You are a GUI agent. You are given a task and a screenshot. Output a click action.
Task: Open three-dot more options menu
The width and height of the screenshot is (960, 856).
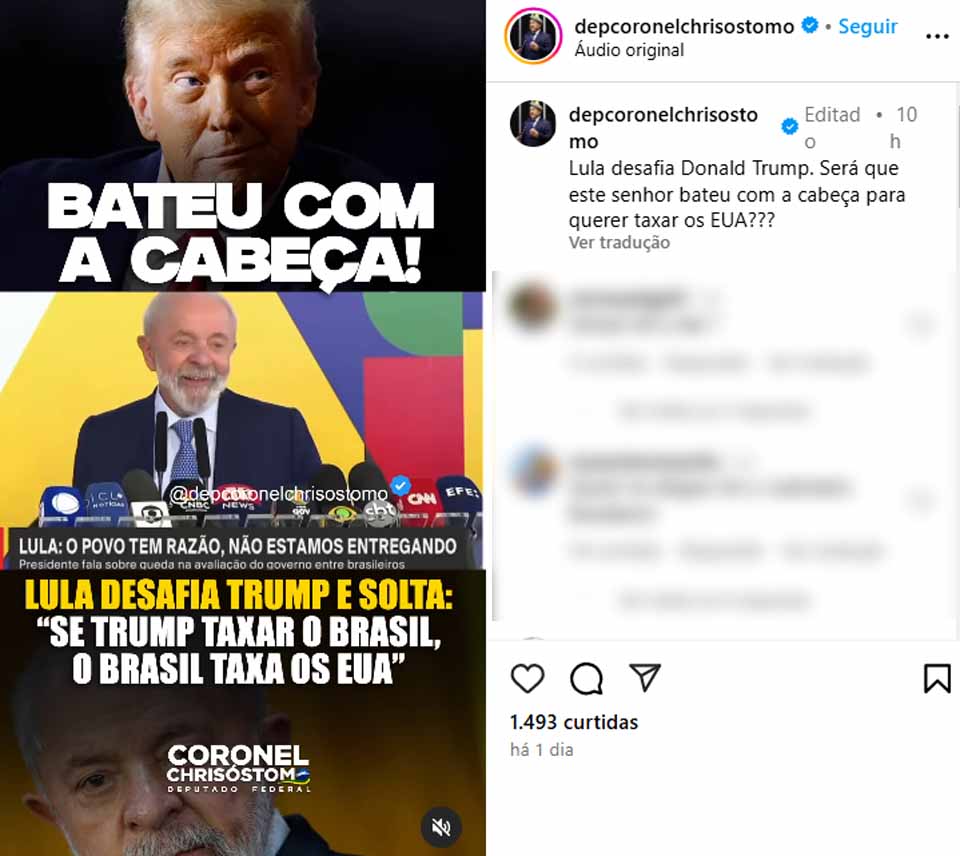pos(937,37)
